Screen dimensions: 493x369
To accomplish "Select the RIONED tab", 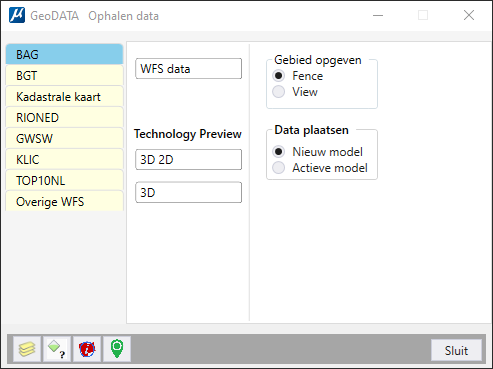I will [x=64, y=118].
